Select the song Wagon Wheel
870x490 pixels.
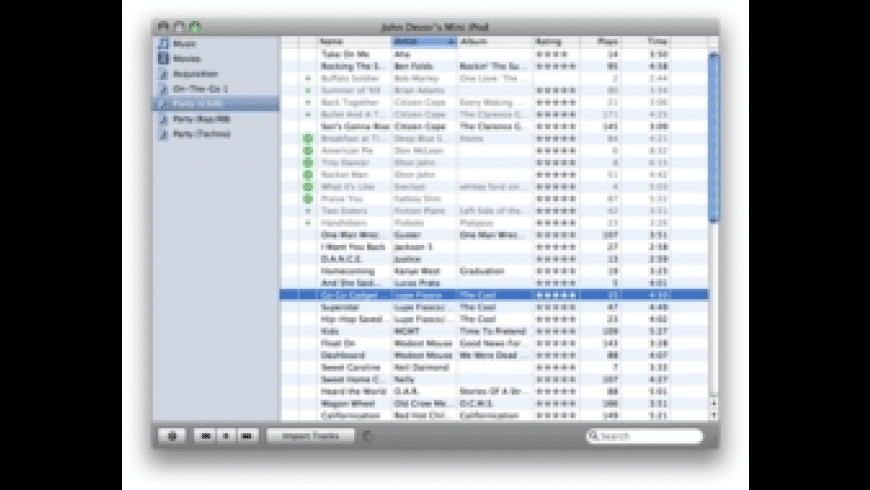click(x=348, y=403)
